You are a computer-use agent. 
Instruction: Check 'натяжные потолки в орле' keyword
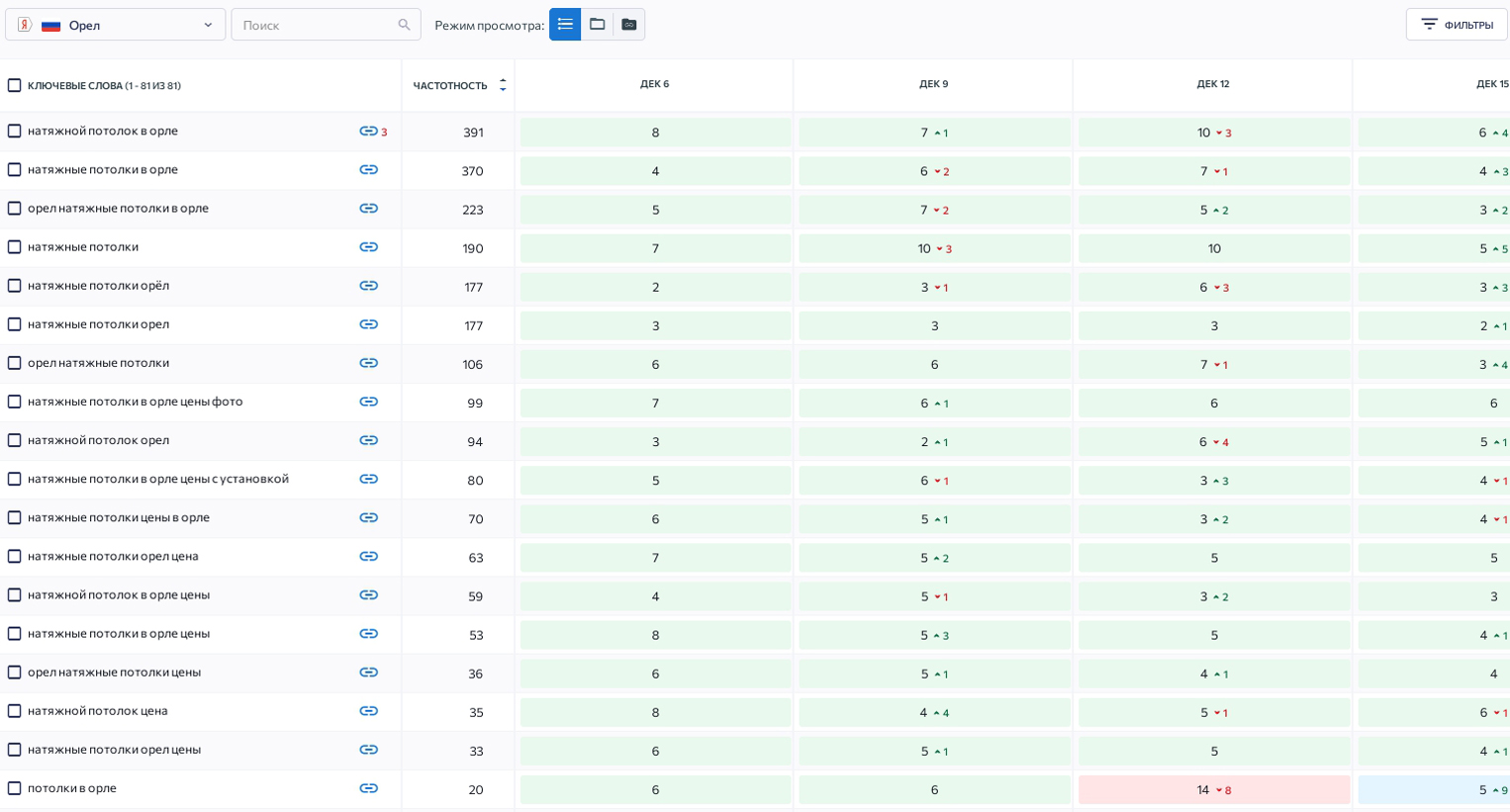(x=14, y=169)
